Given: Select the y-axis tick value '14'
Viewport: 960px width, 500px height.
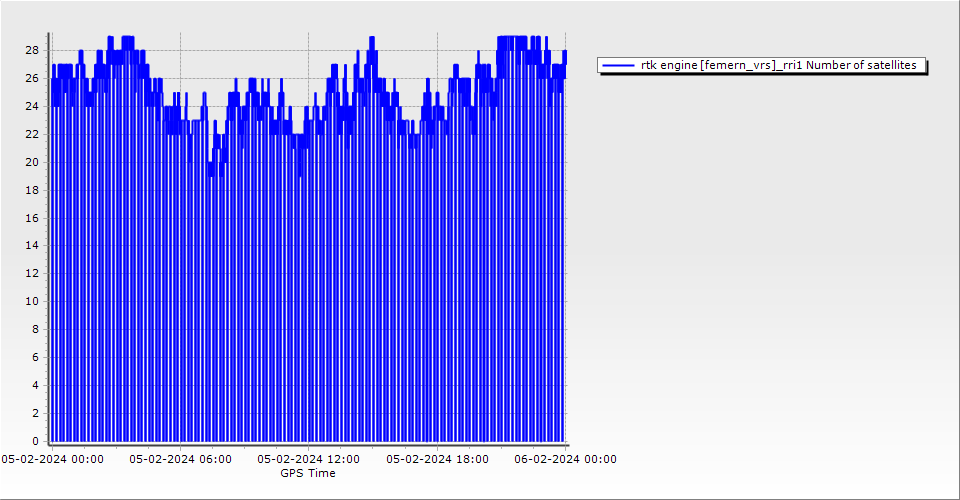Looking at the screenshot, I should [32, 245].
